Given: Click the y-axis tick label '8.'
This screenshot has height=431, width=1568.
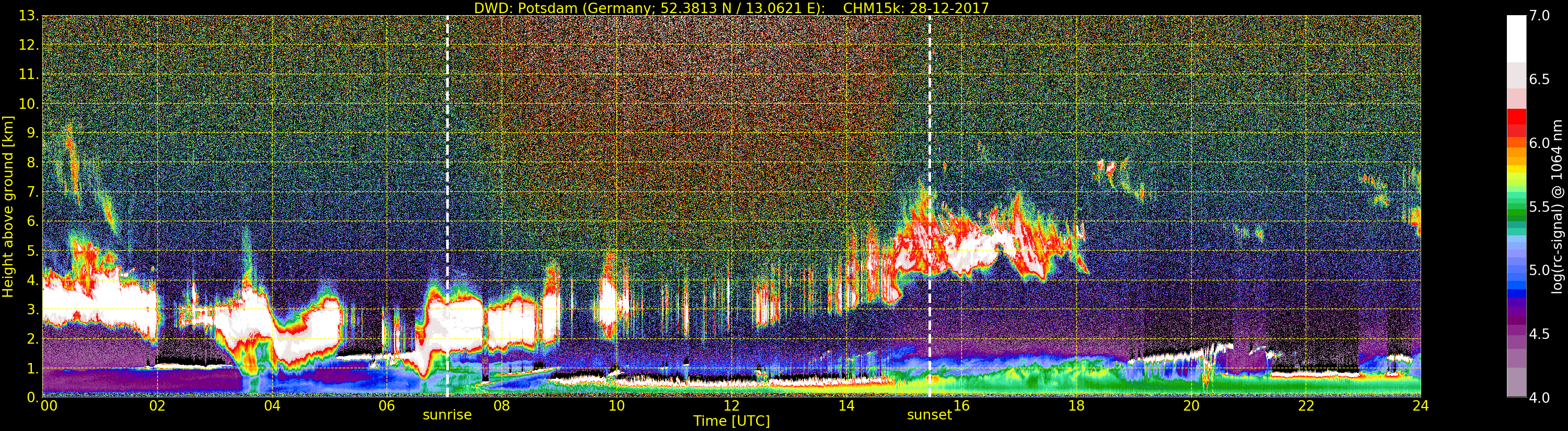Looking at the screenshot, I should (33, 163).
